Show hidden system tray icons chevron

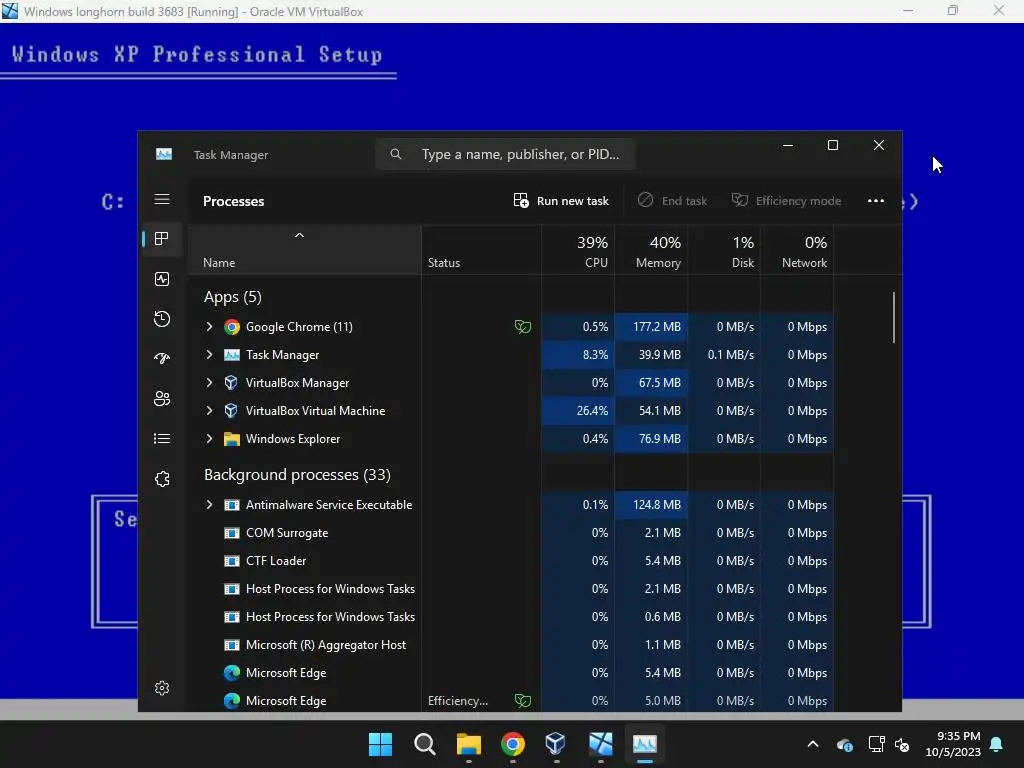click(812, 744)
